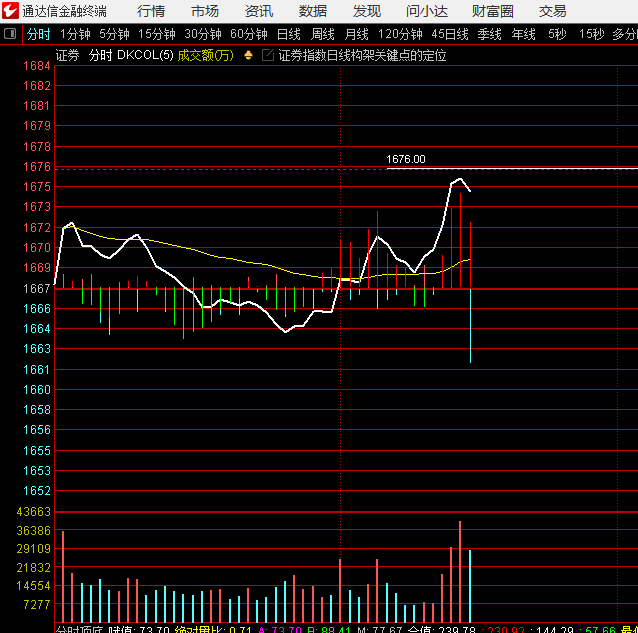The height and width of the screenshot is (633, 638).
Task: Click the 7277 volume axis label
Action: 37,605
